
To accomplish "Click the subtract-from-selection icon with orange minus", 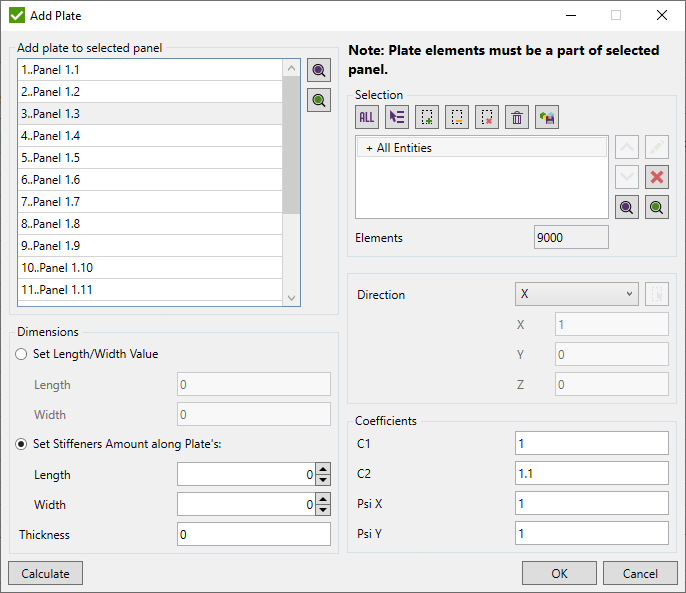I will coord(457,117).
